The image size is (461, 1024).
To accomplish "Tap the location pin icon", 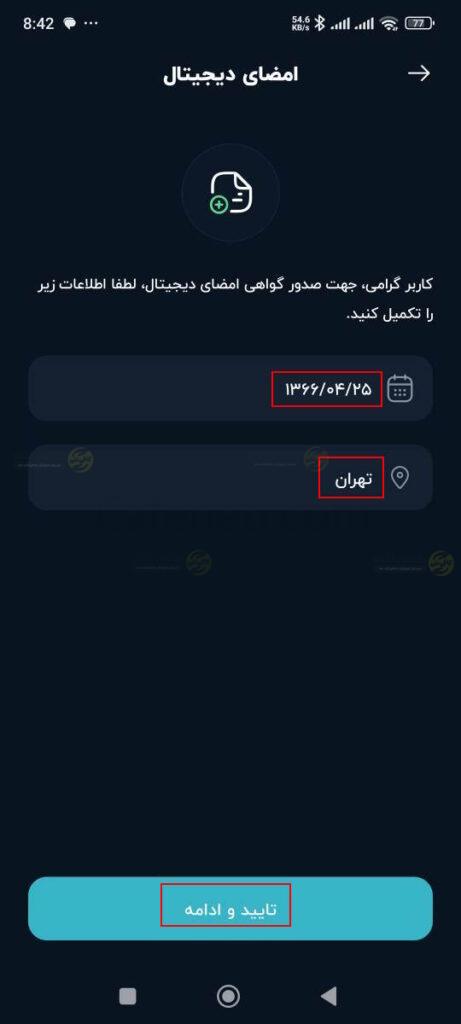I will point(400,478).
